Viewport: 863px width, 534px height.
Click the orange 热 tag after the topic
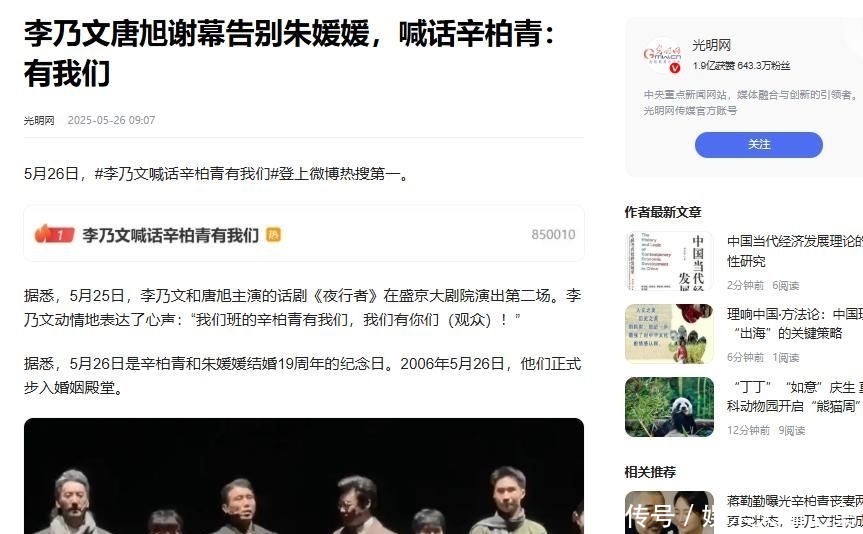274,235
